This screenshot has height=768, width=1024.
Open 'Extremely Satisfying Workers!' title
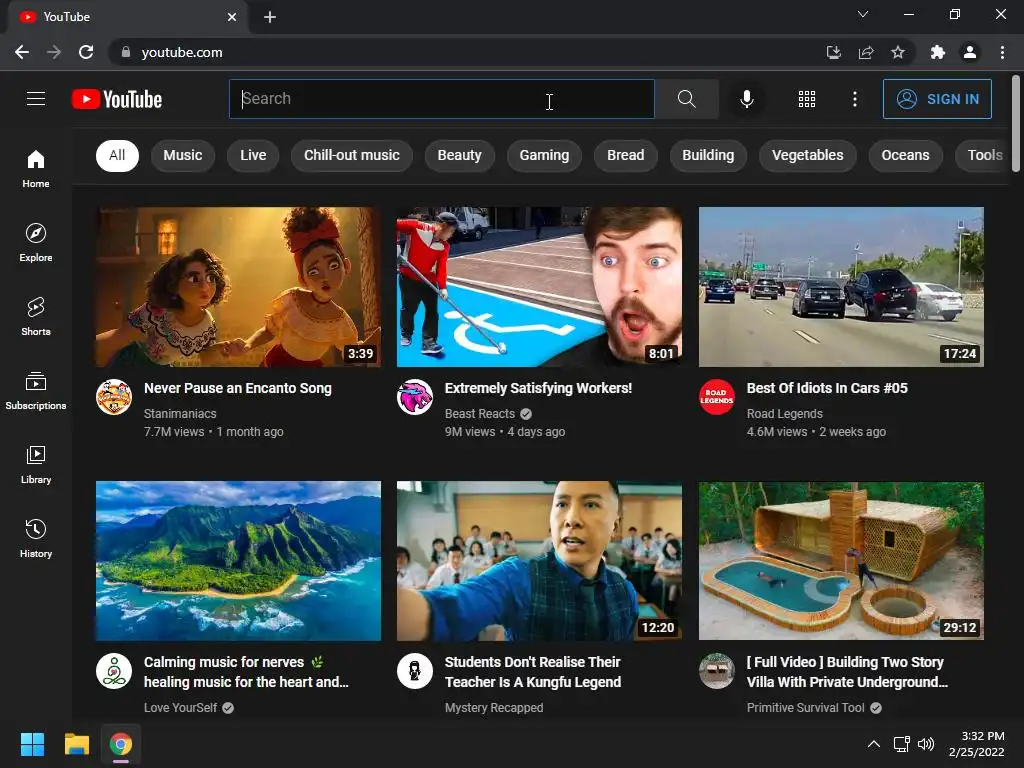point(538,388)
